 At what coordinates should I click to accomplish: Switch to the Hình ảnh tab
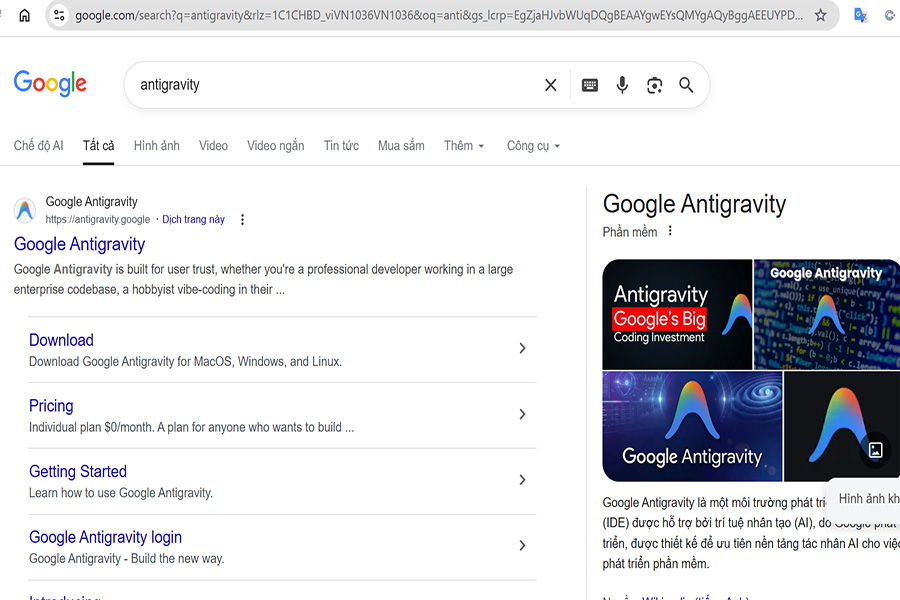point(157,146)
